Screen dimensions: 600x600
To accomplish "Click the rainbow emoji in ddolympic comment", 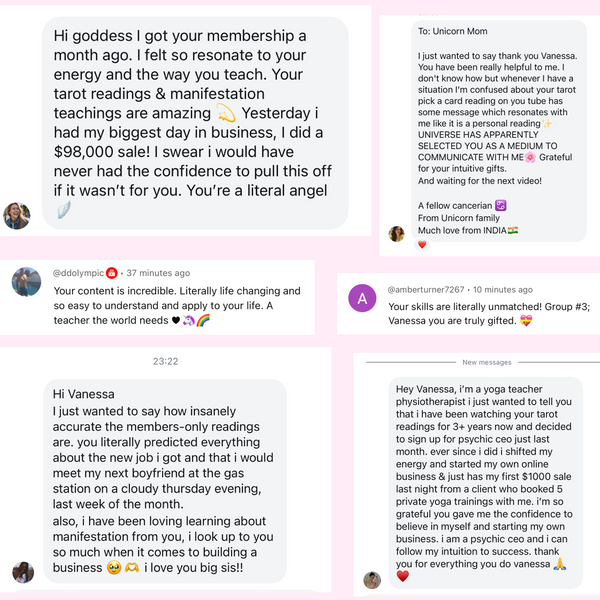I will tap(203, 320).
